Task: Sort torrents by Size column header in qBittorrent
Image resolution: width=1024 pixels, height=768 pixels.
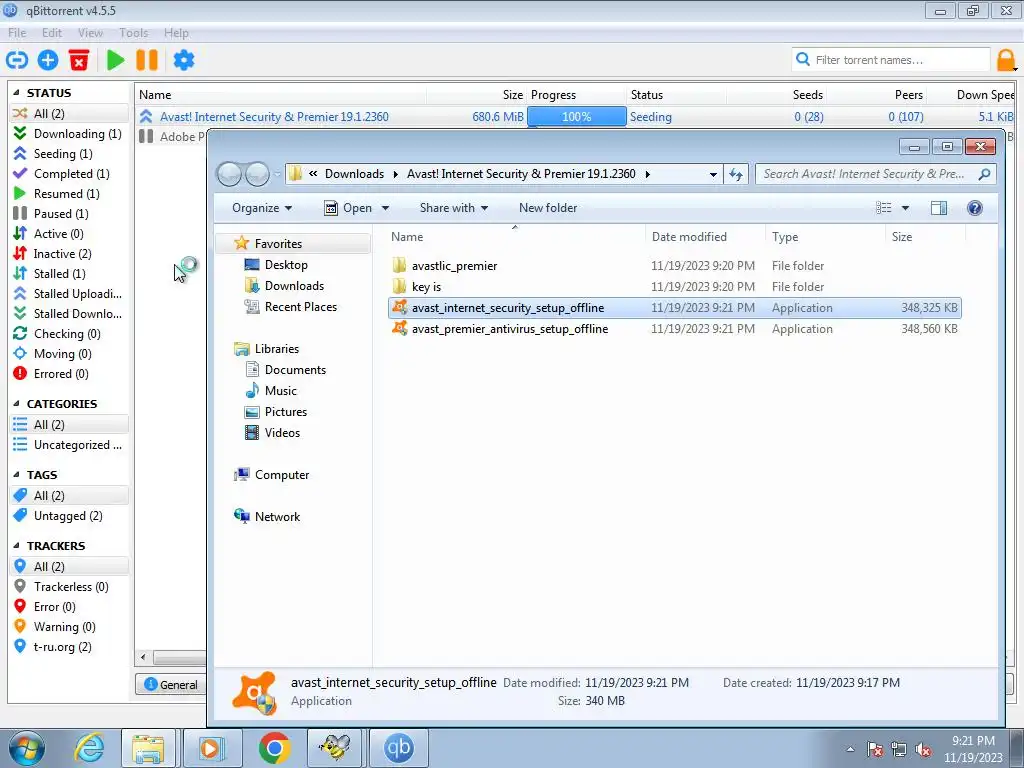Action: [513, 95]
